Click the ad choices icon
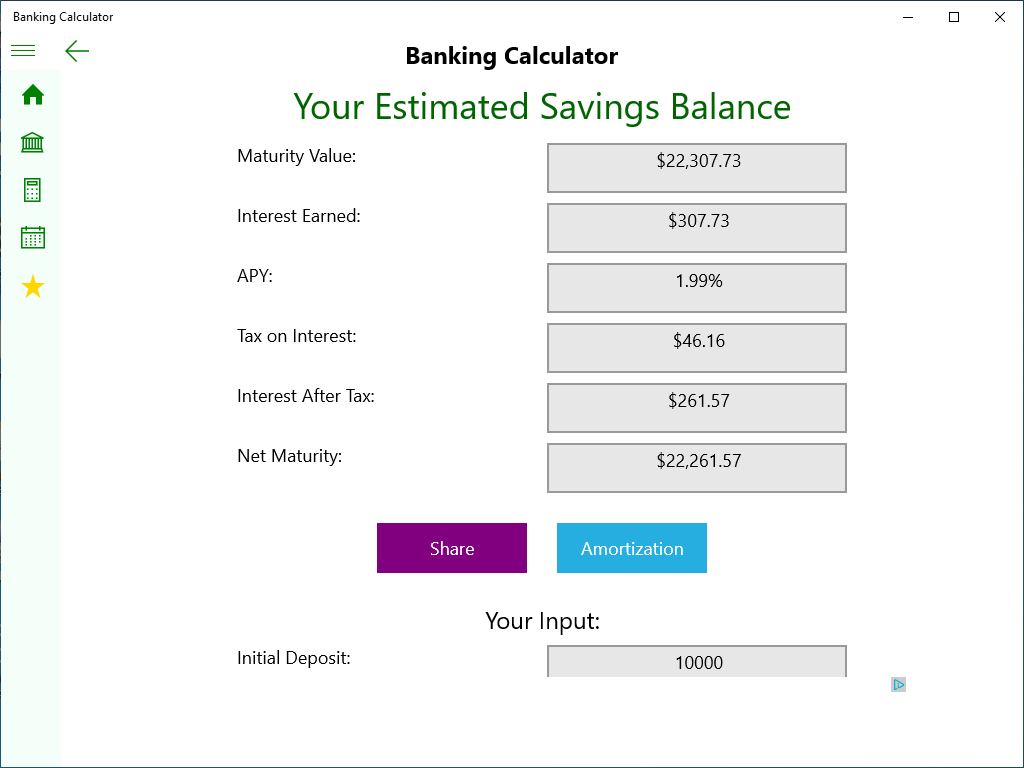This screenshot has width=1024, height=768. point(898,685)
